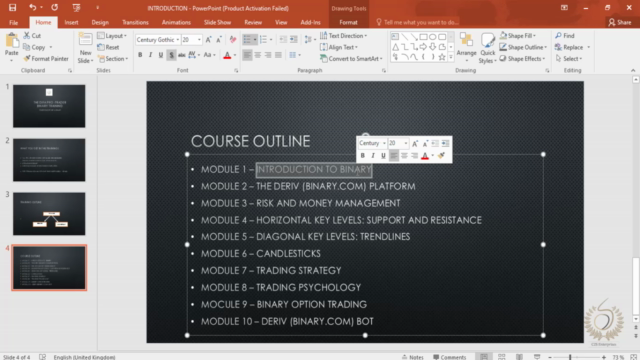Toggle Underline in the ribbon Font group

tap(161, 55)
